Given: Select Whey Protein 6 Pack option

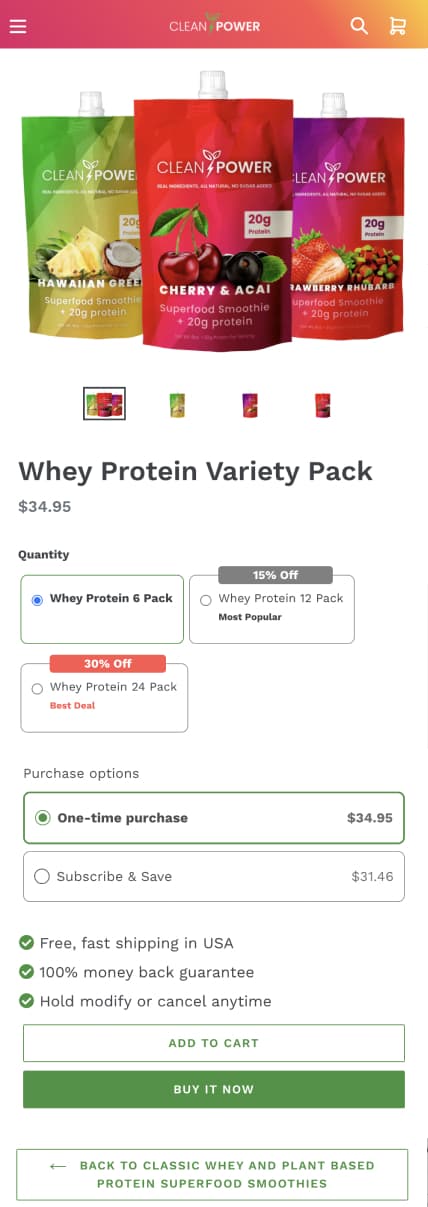Looking at the screenshot, I should point(102,609).
